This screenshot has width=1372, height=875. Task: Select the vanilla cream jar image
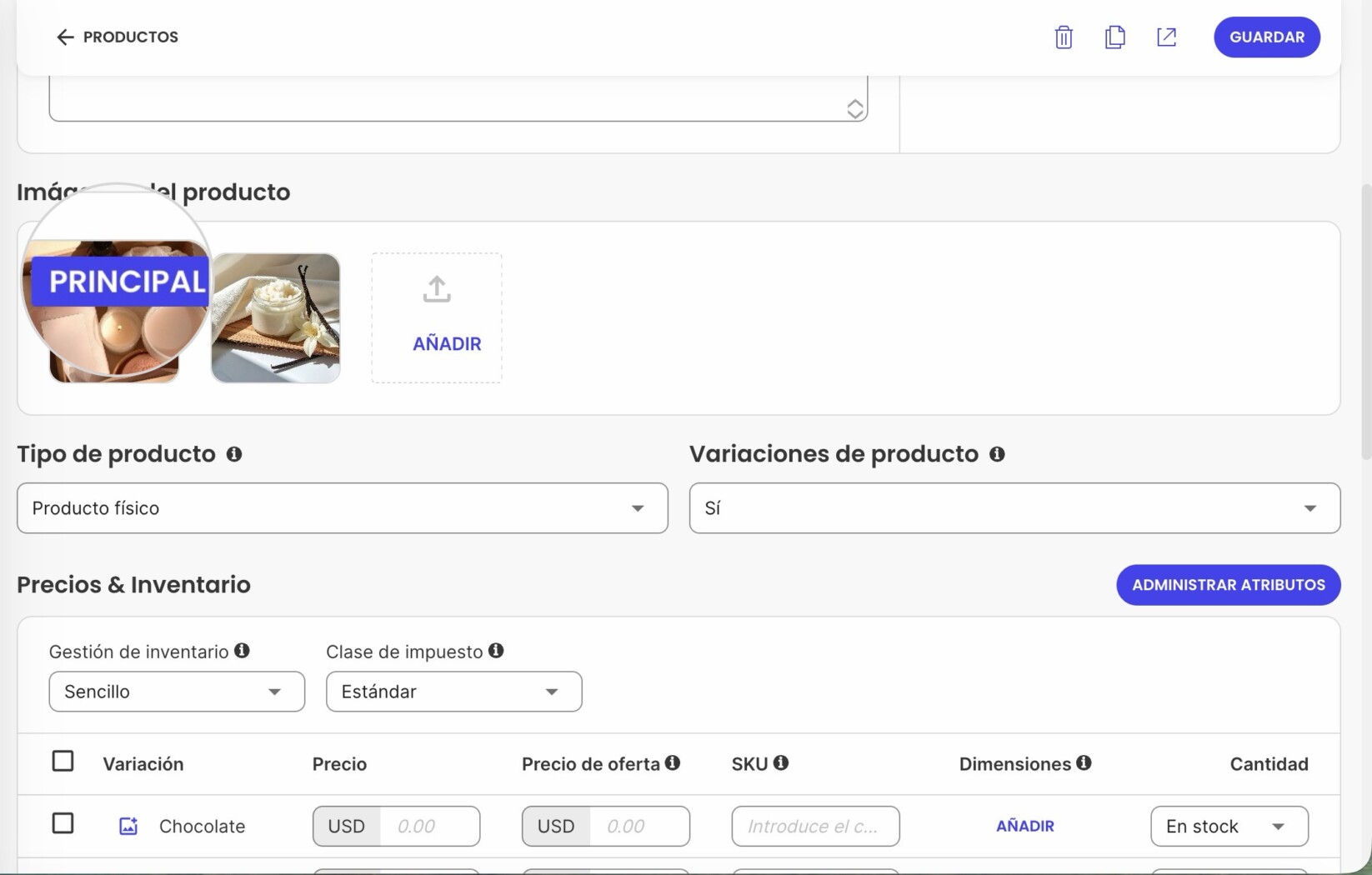(x=276, y=317)
